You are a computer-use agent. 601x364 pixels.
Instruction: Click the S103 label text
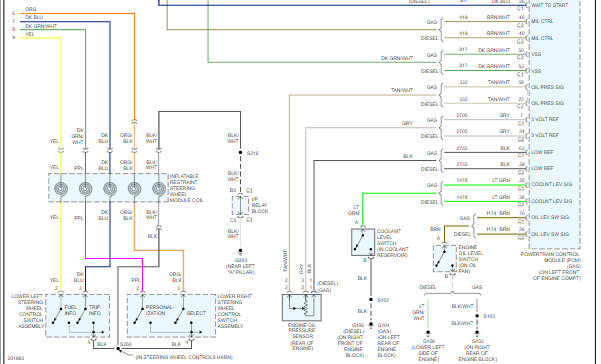point(489,316)
